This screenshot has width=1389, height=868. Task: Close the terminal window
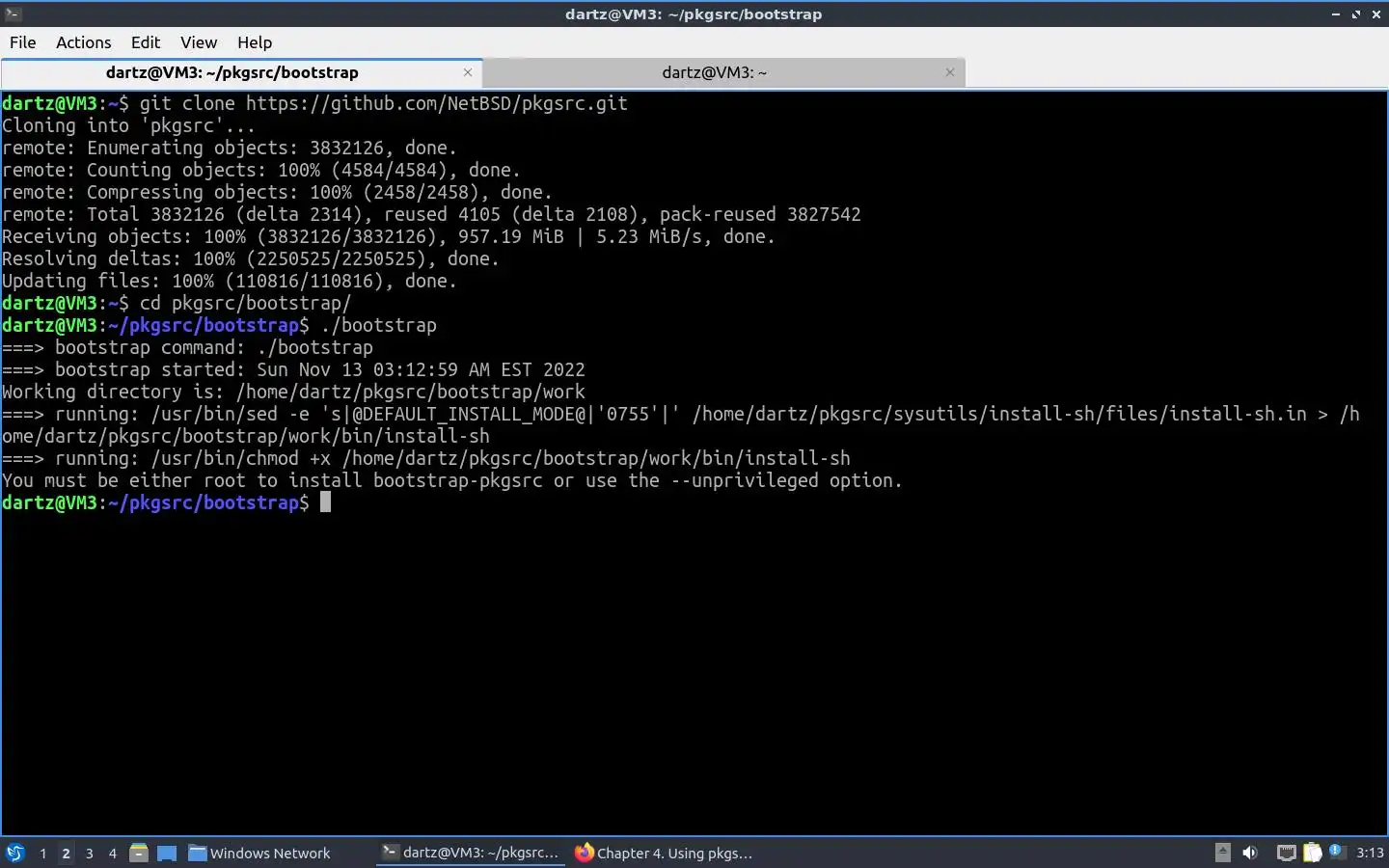(x=1376, y=14)
